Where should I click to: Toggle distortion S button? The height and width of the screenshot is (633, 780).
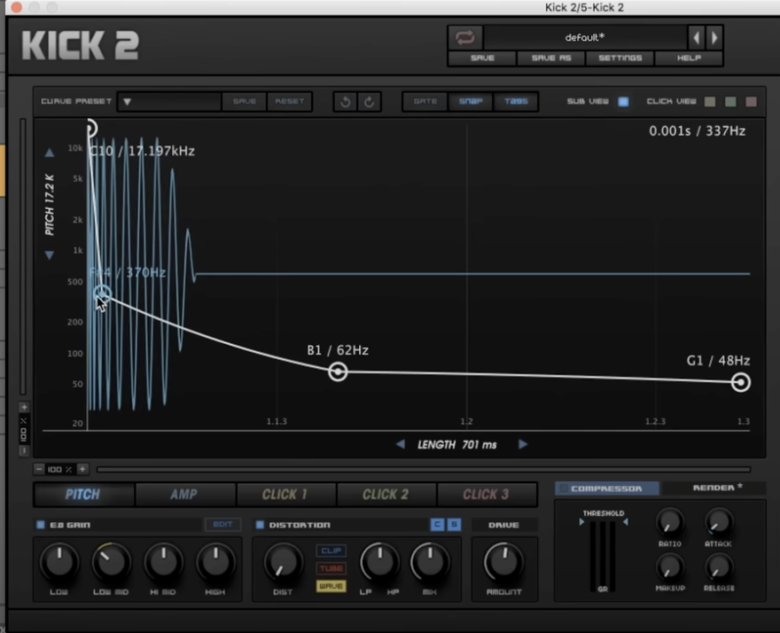(x=454, y=525)
